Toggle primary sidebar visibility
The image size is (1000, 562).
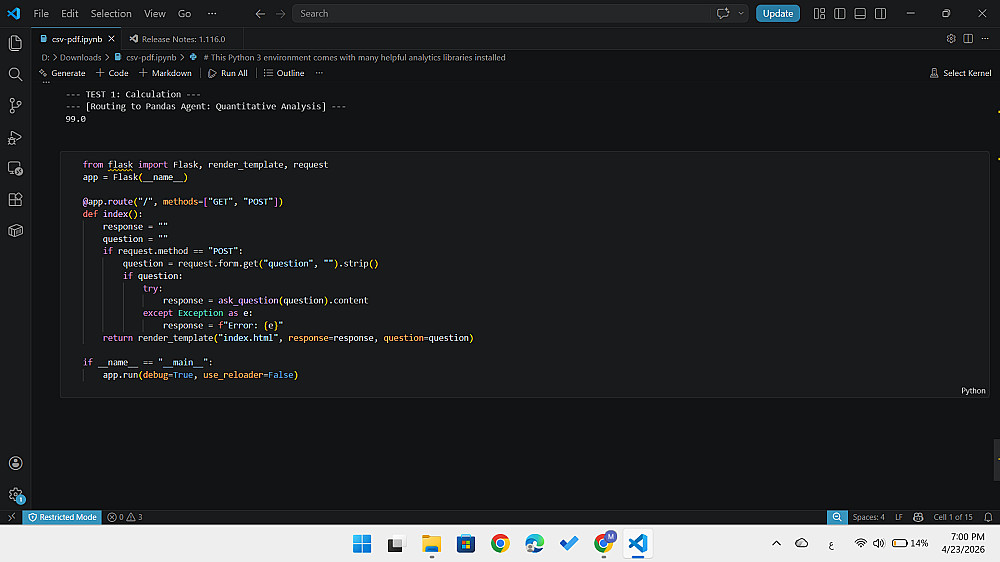[x=840, y=13]
